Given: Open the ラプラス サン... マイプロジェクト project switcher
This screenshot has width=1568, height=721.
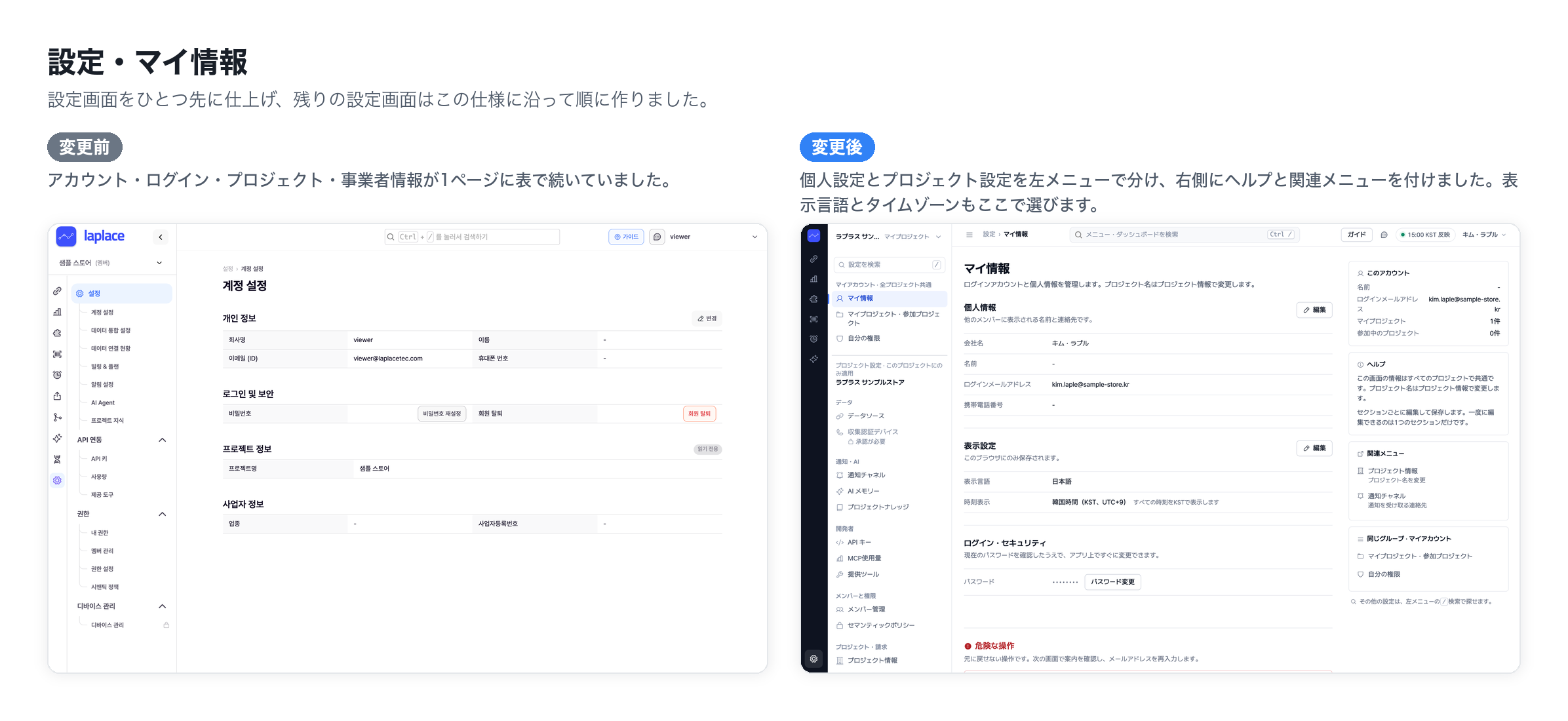Looking at the screenshot, I should 888,237.
